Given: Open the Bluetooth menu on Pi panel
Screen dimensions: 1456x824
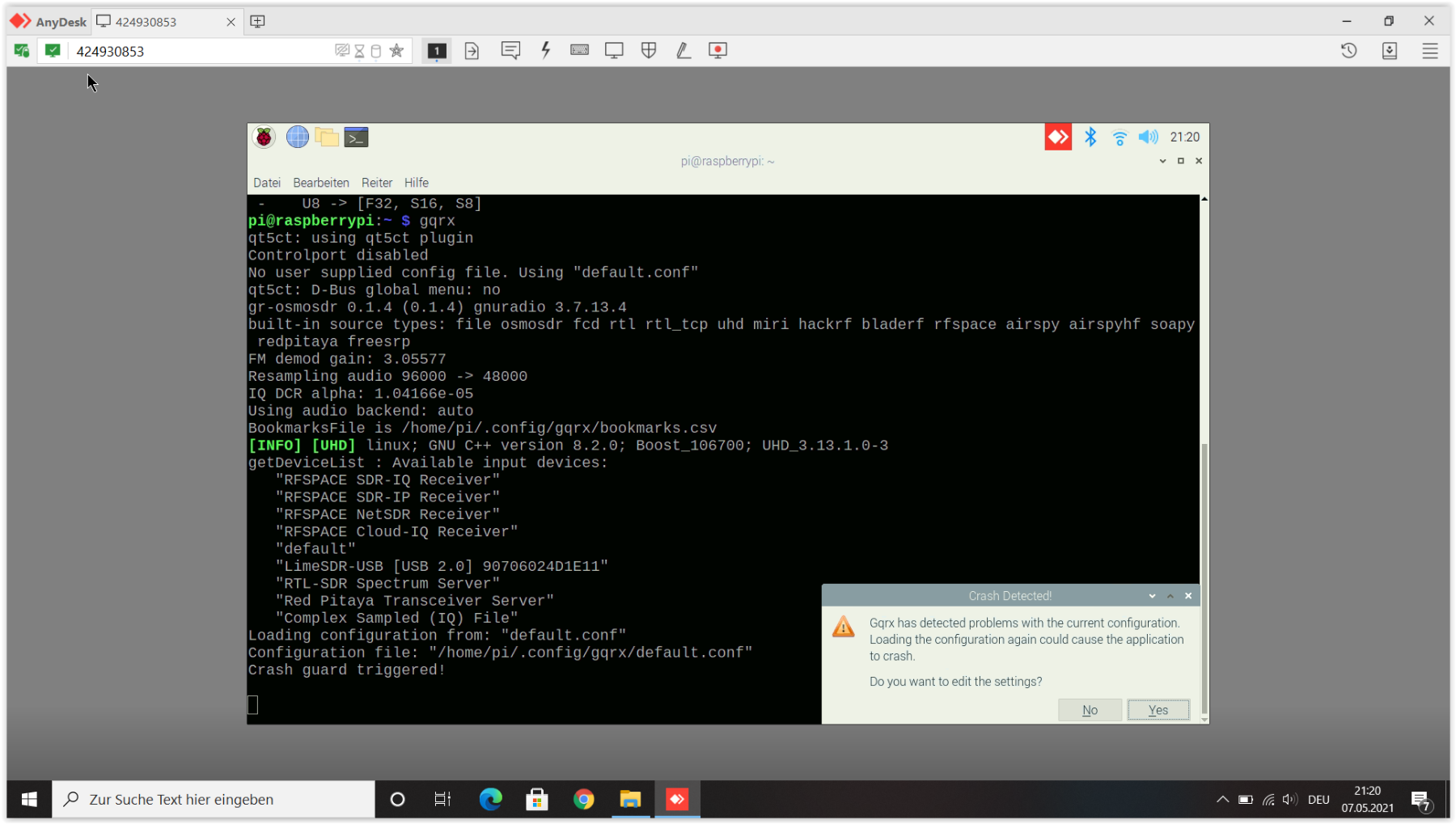Looking at the screenshot, I should (1090, 137).
